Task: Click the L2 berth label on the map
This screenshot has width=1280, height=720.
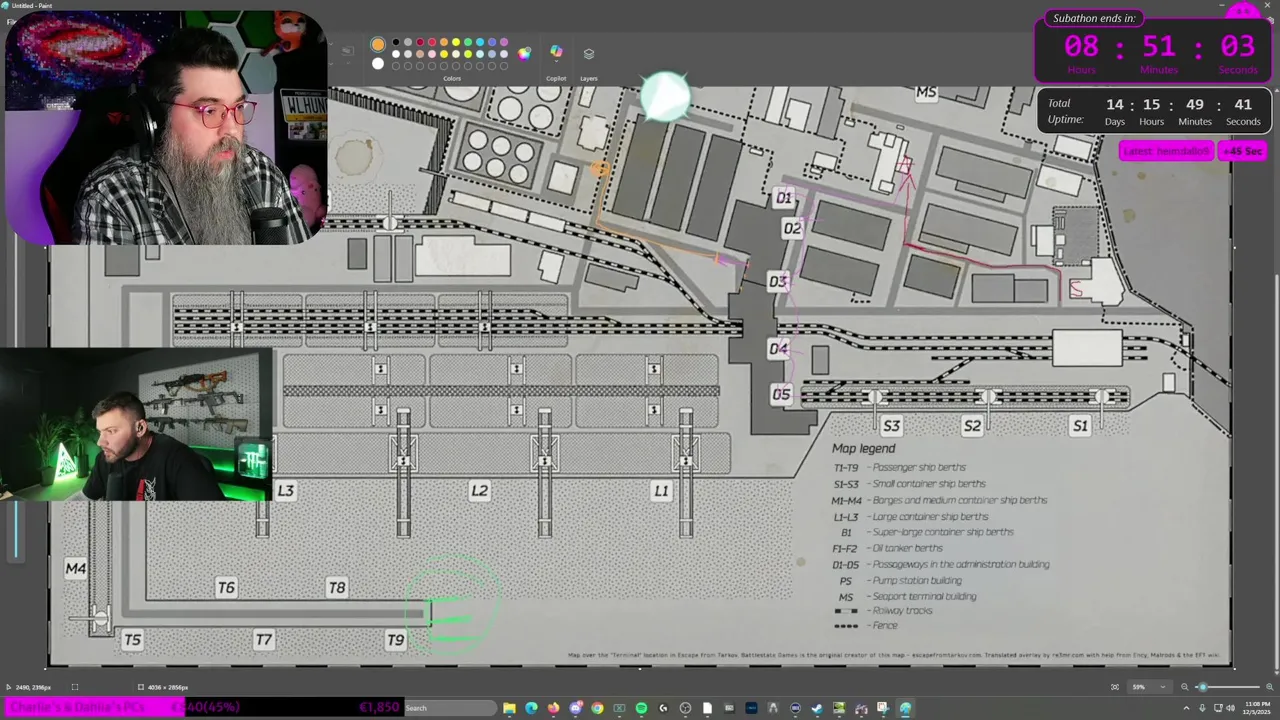Action: 479,491
